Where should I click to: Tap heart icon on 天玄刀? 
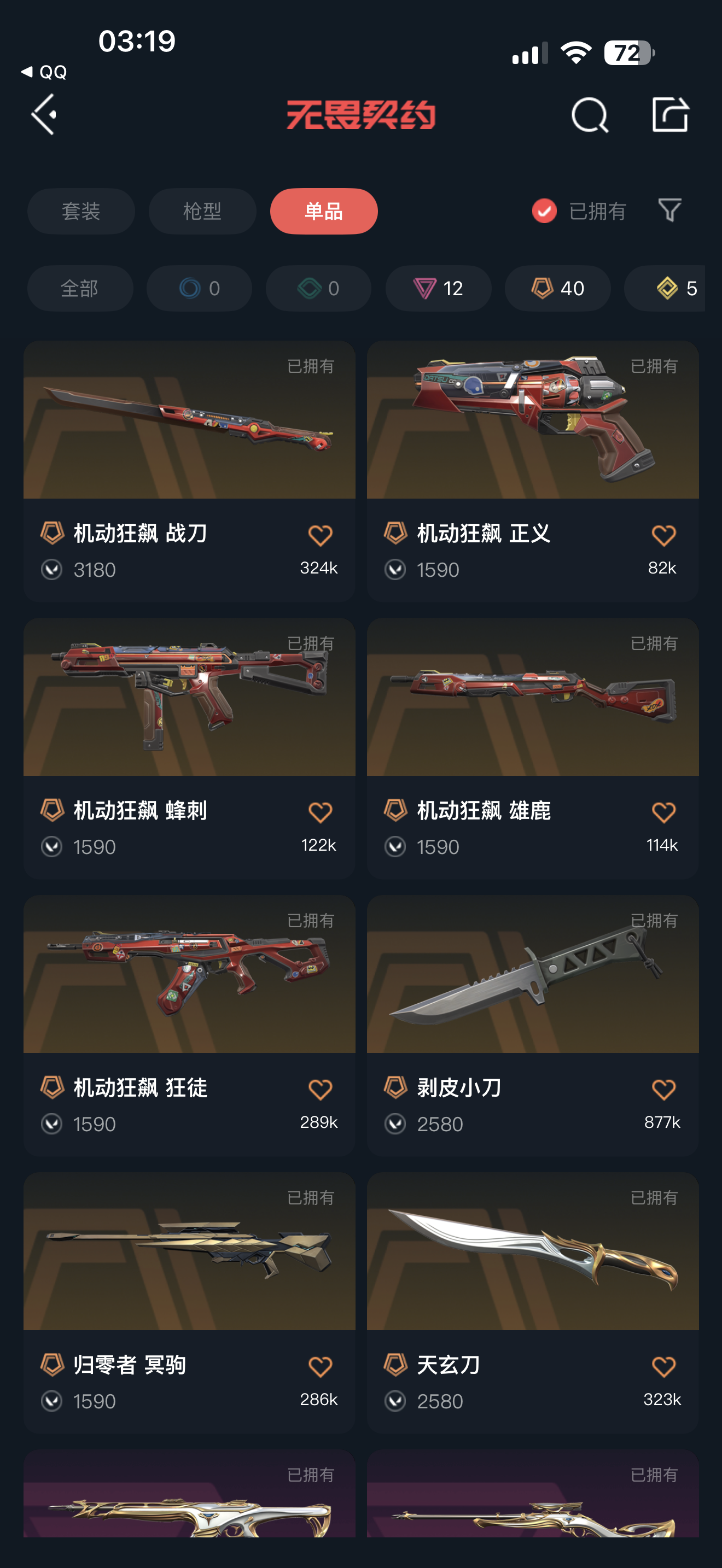(663, 1366)
